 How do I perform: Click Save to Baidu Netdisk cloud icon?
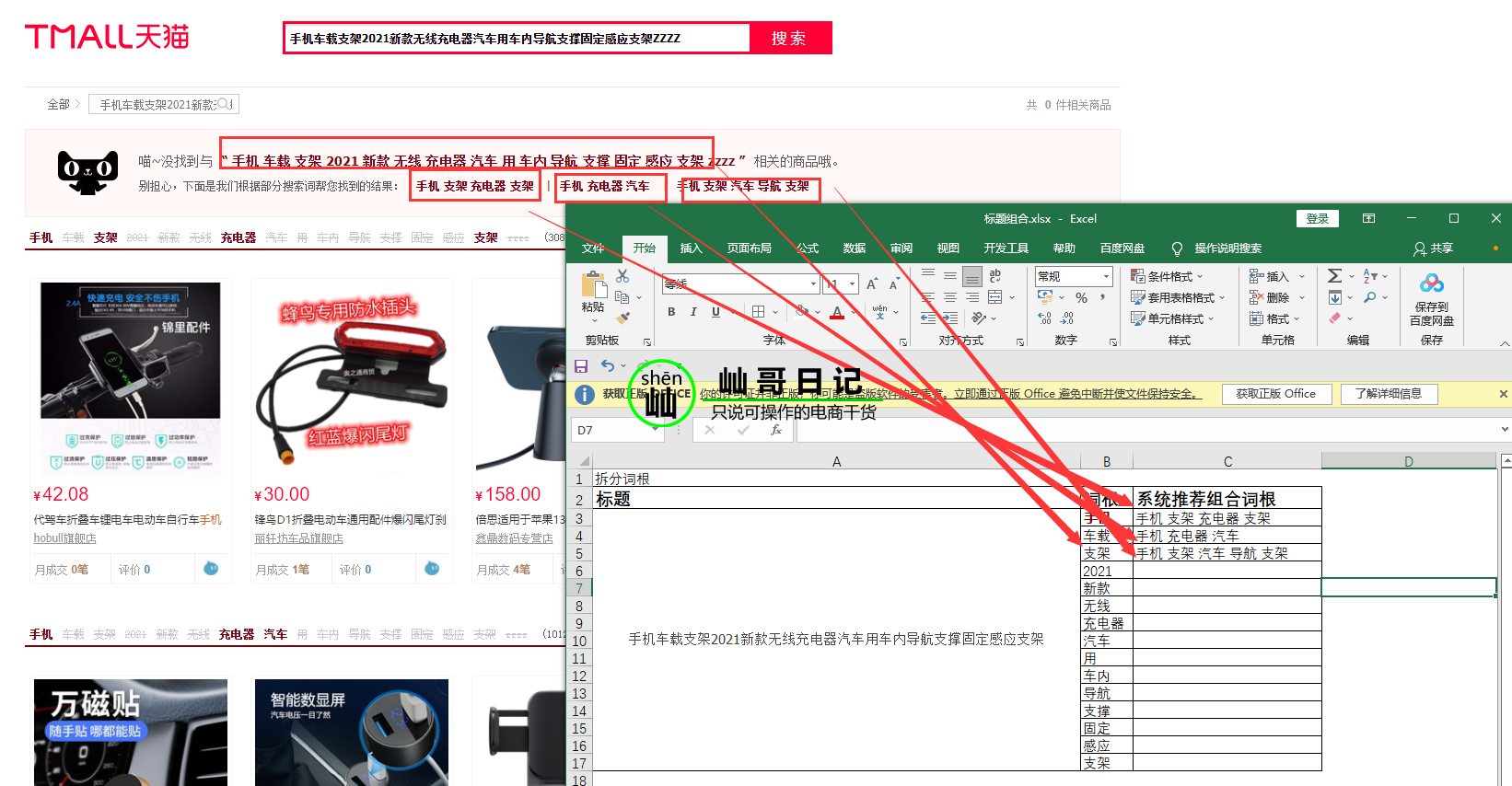pyautogui.click(x=1431, y=283)
